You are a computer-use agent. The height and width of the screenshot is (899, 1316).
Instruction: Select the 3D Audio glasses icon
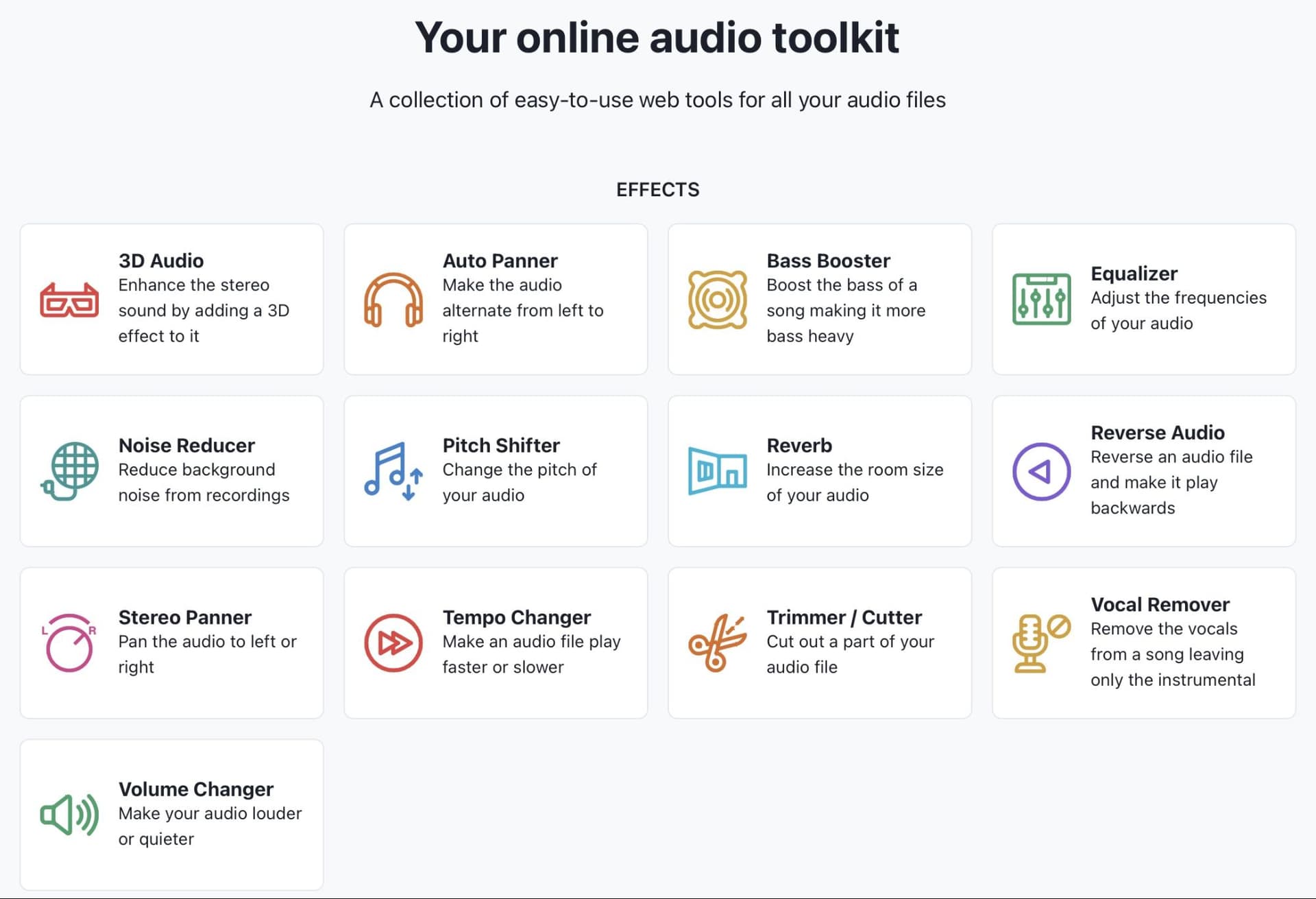tap(69, 300)
